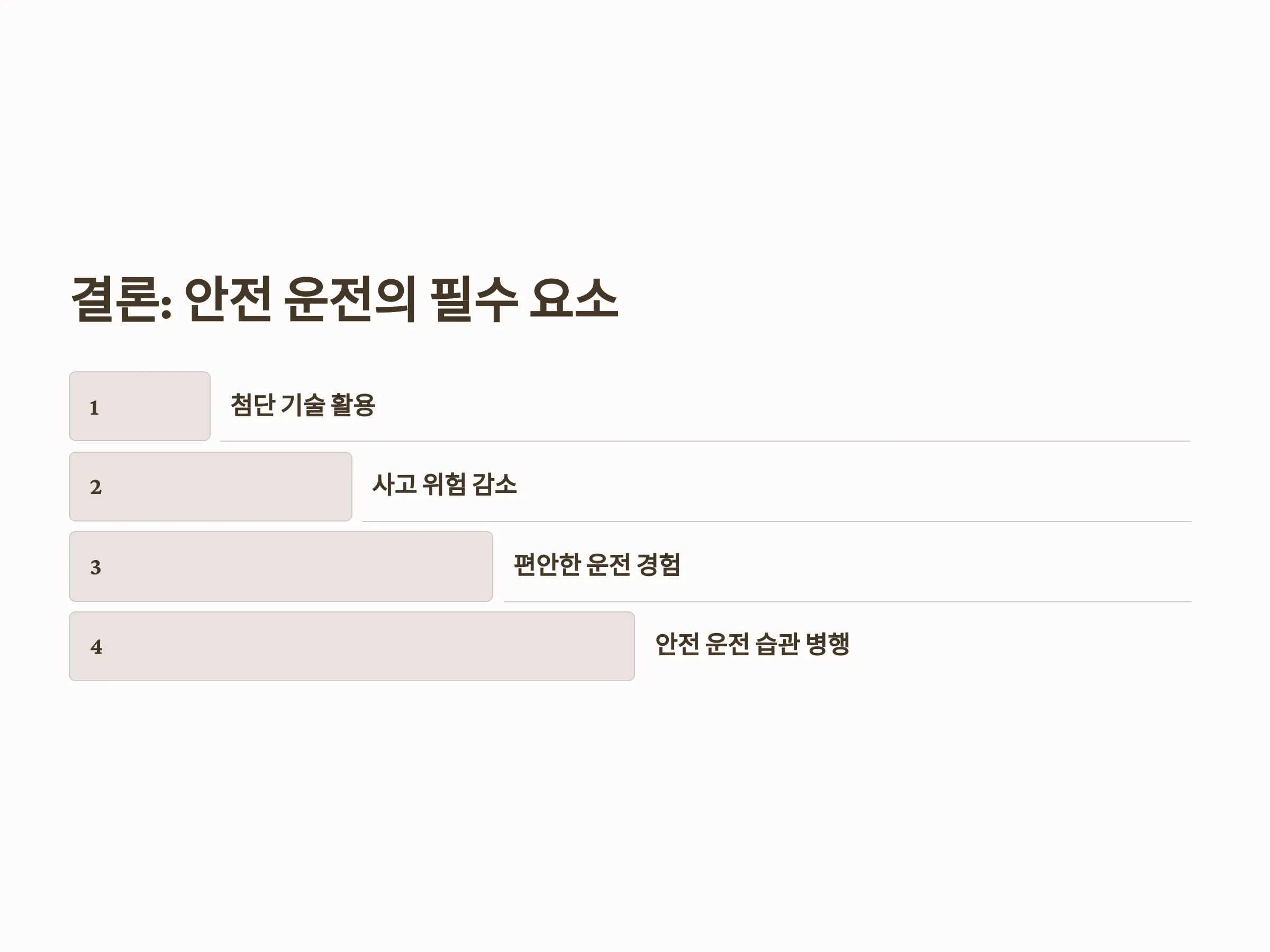The image size is (1270, 952).
Task: Click the 첨단 기술 활용 label
Action: 303,405
